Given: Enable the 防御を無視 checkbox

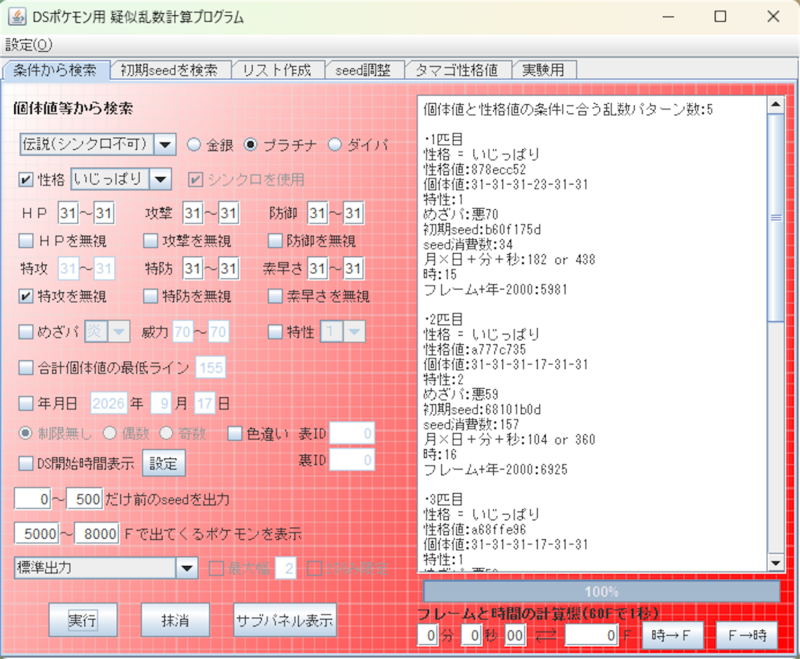Looking at the screenshot, I should [x=275, y=241].
